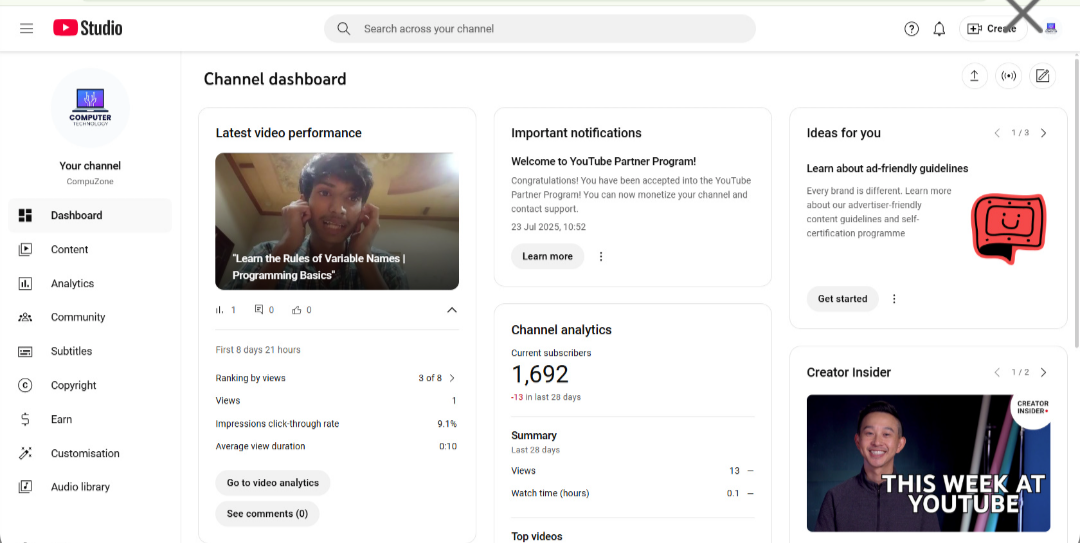Image resolution: width=1080 pixels, height=543 pixels.
Task: Open the notifications bell
Action: pos(939,29)
